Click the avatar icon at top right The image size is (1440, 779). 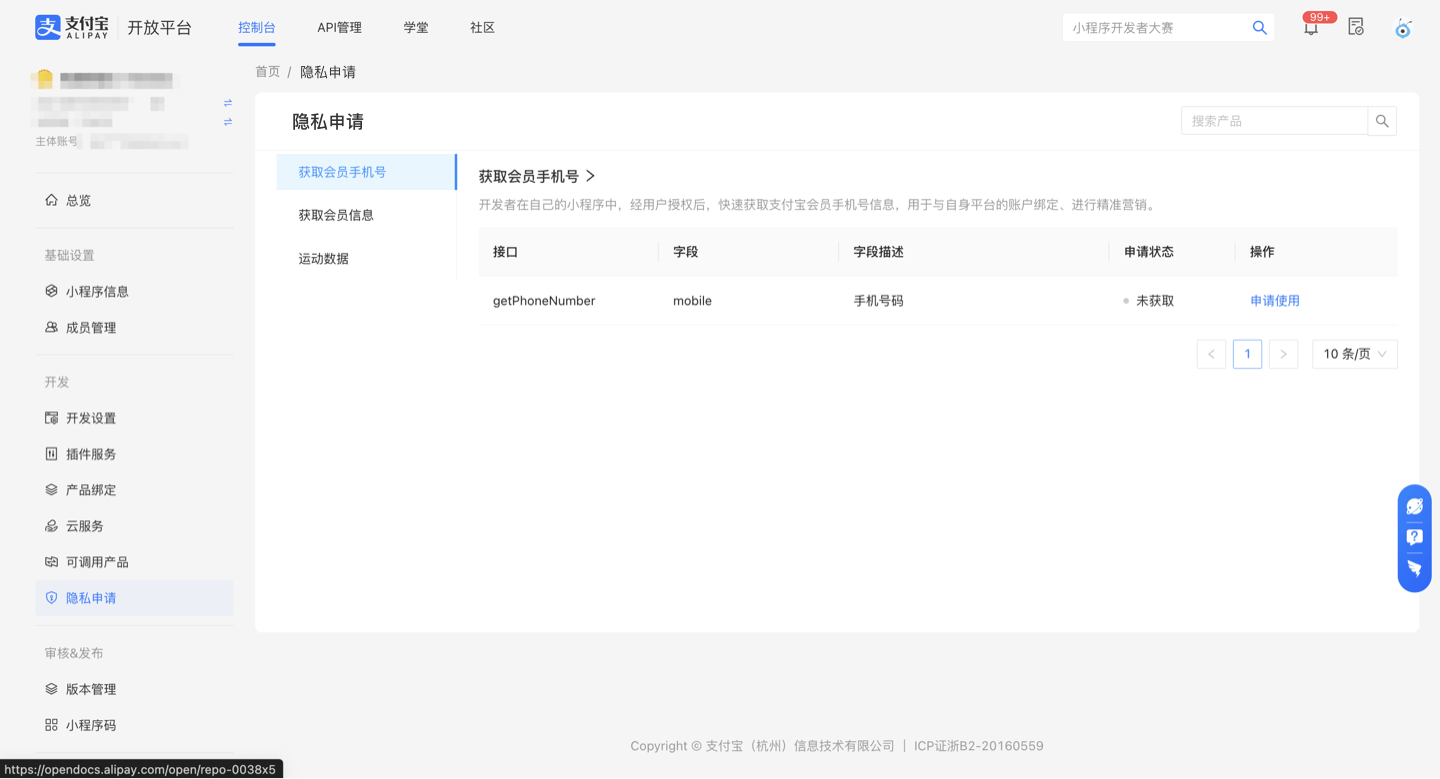1403,30
